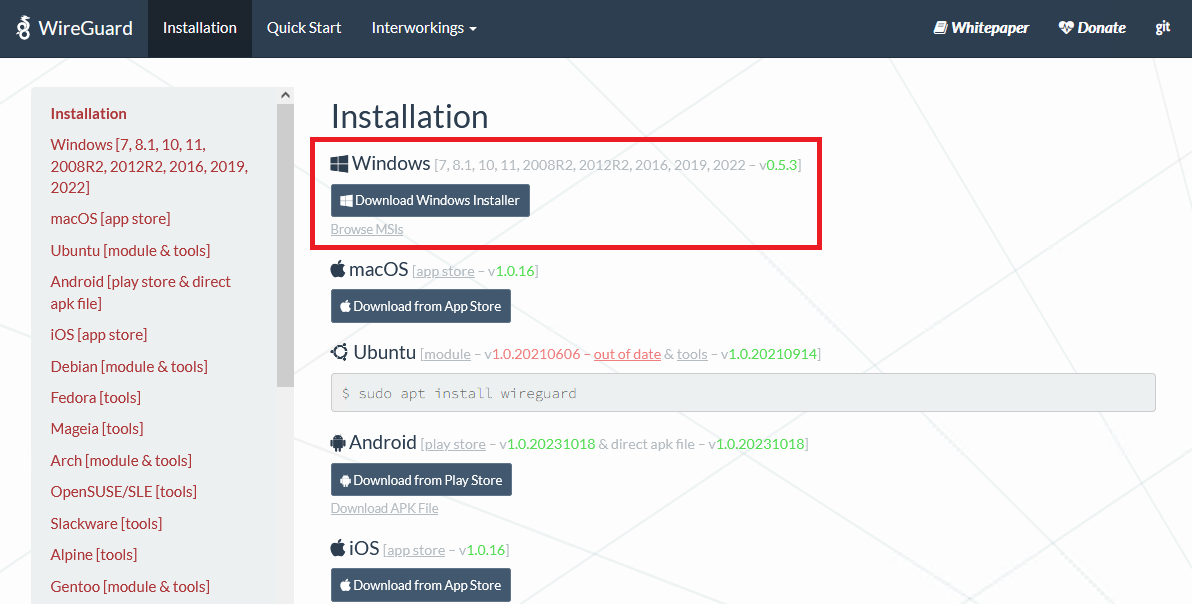Click the sidebar scroll up arrow
1192x604 pixels.
[x=285, y=96]
